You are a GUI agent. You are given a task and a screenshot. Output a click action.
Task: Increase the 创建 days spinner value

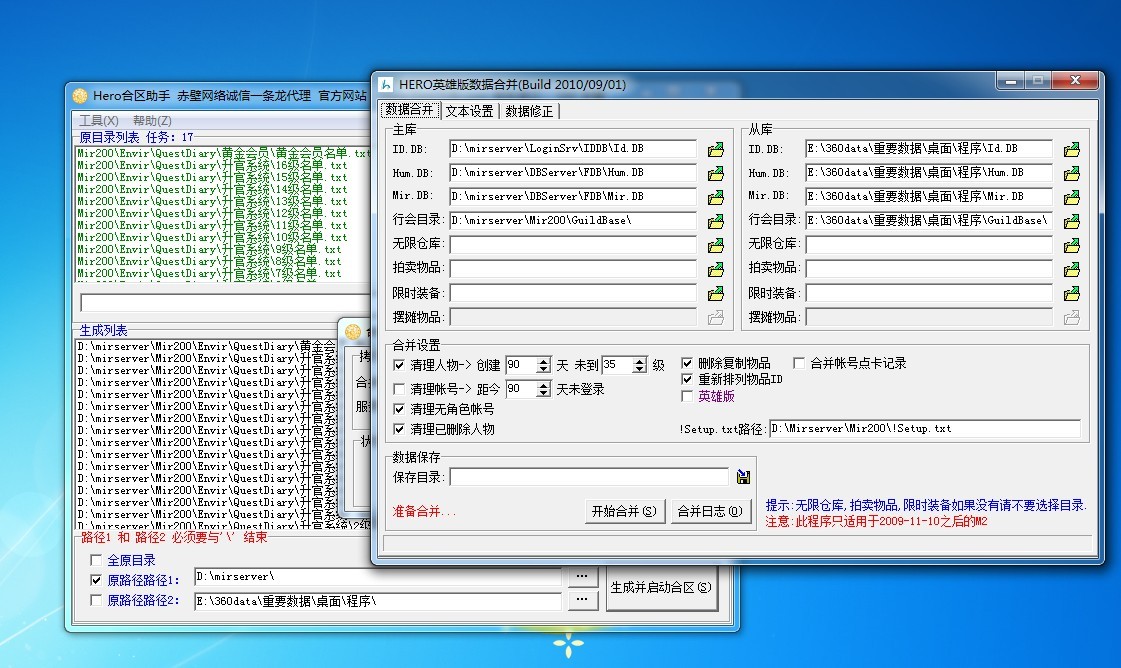click(544, 361)
